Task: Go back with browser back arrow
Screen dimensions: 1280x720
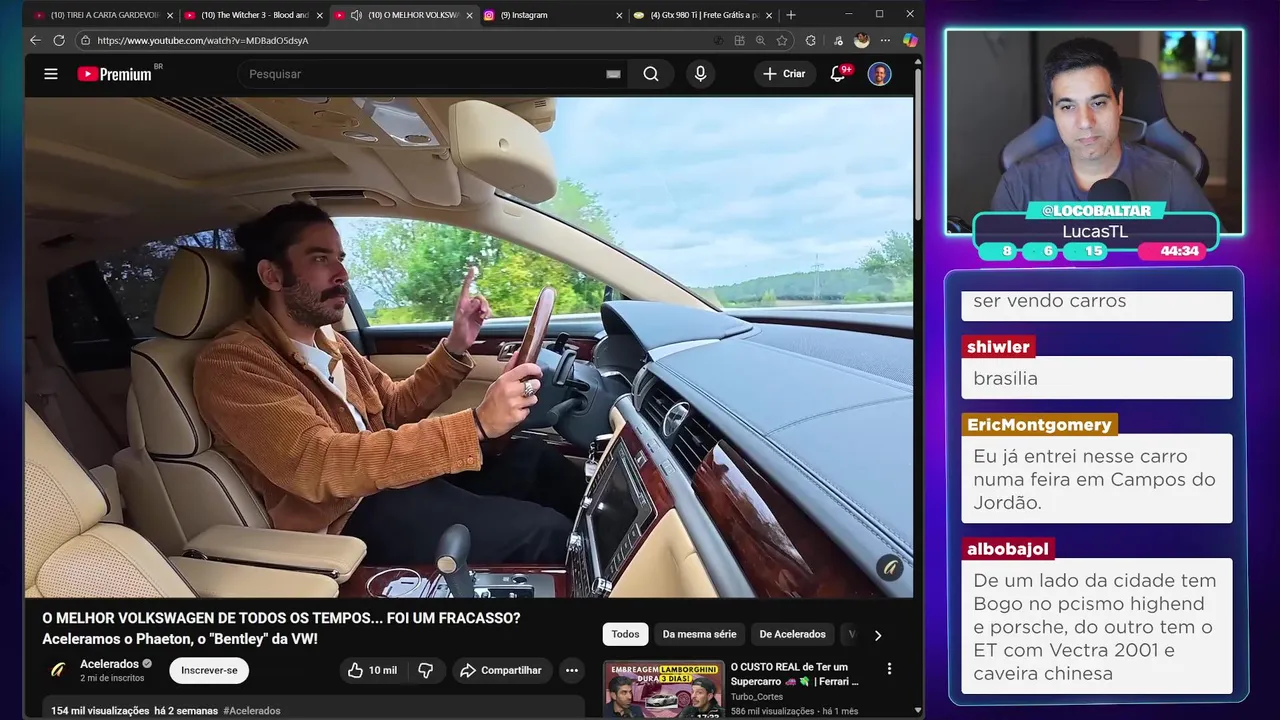Action: pyautogui.click(x=35, y=40)
